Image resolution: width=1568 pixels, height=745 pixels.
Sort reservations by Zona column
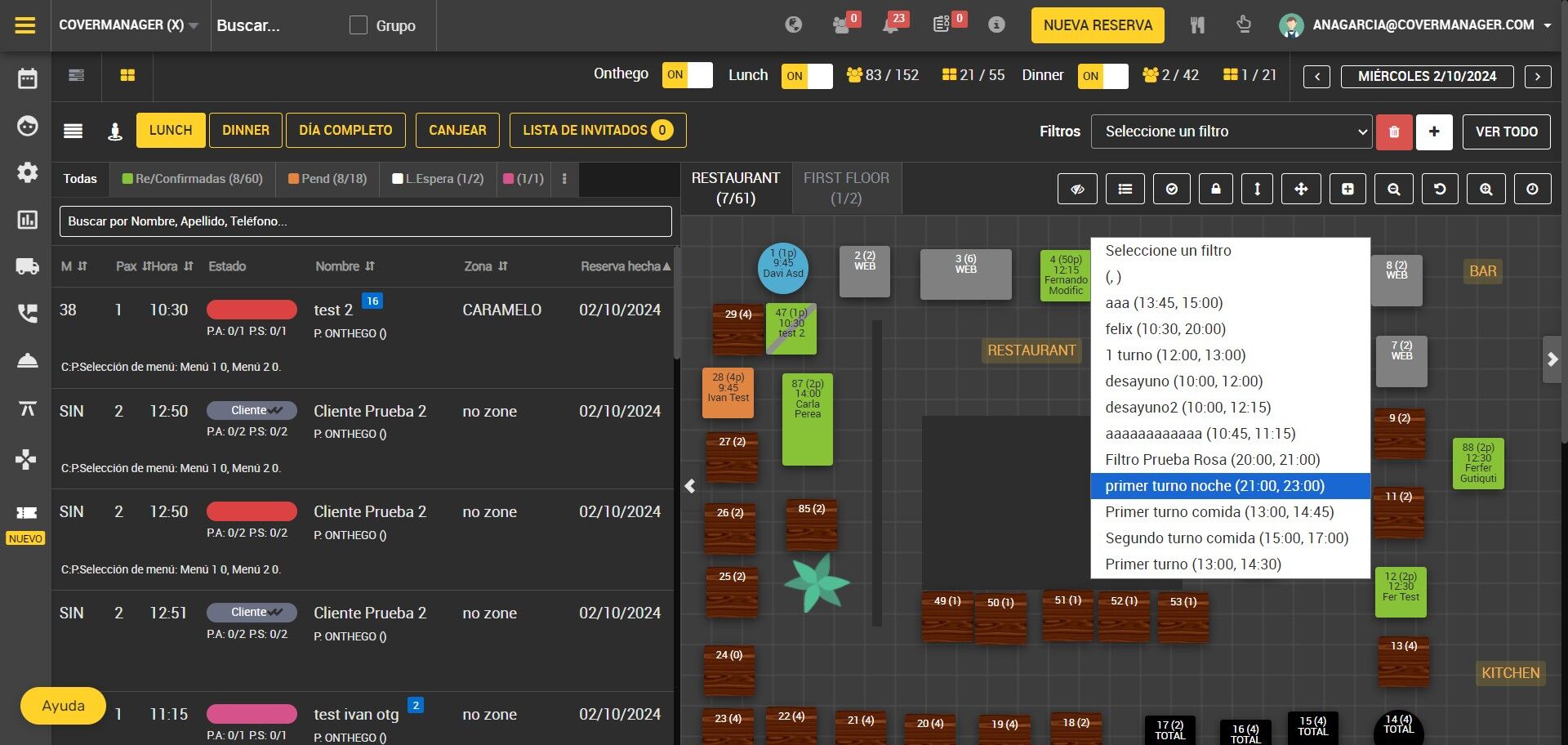(x=486, y=266)
